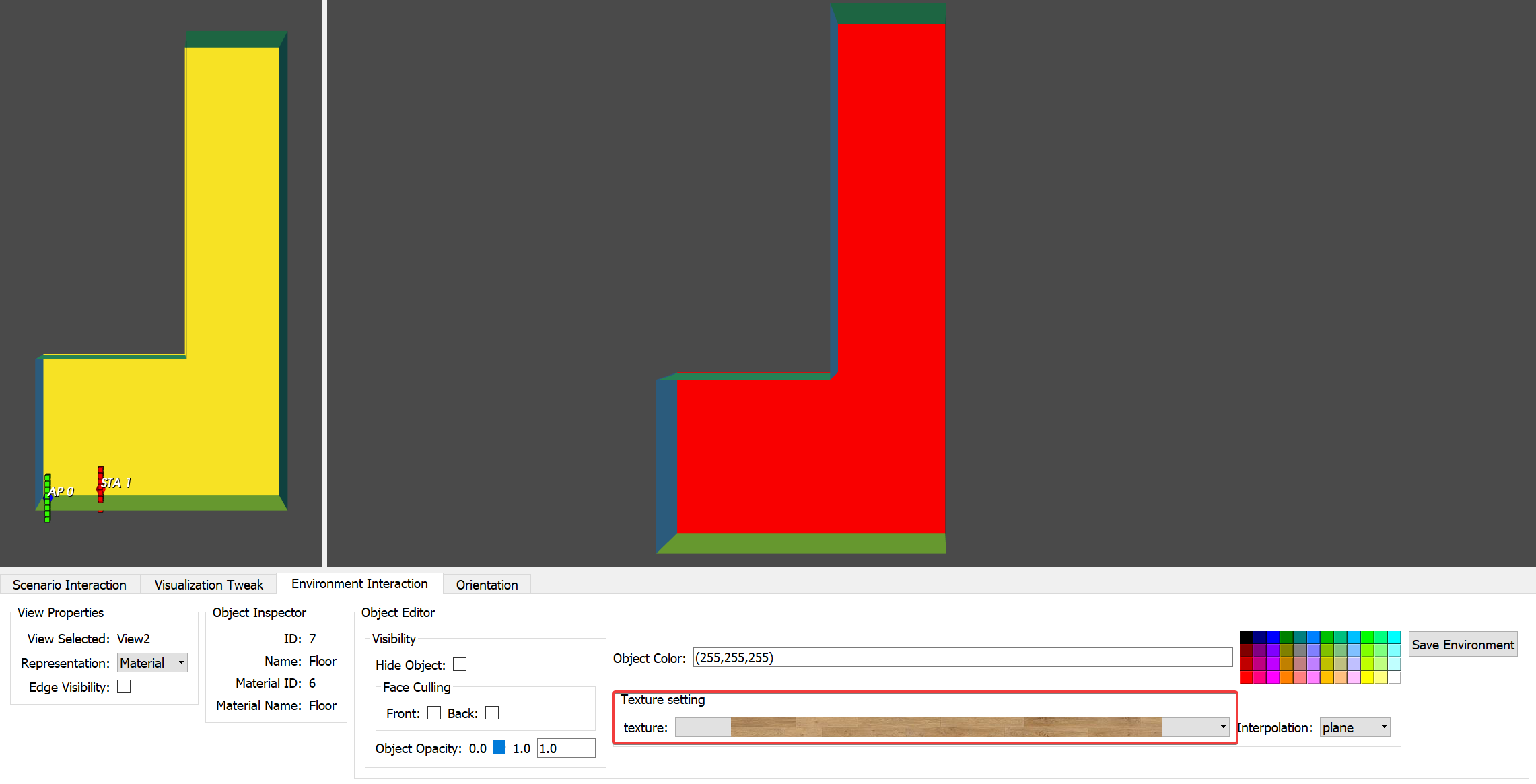Pick the white swatch in palette
1536x784 pixels.
1393,677
